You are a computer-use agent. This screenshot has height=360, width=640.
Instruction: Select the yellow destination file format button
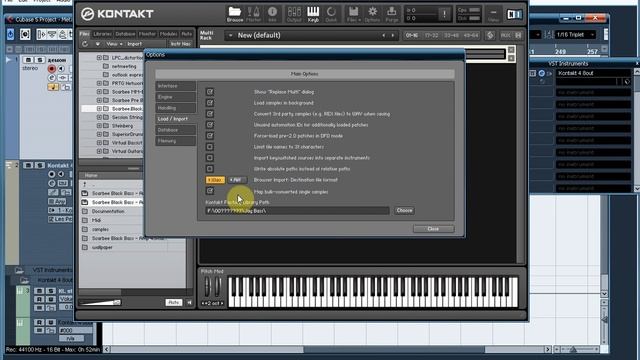pos(215,180)
